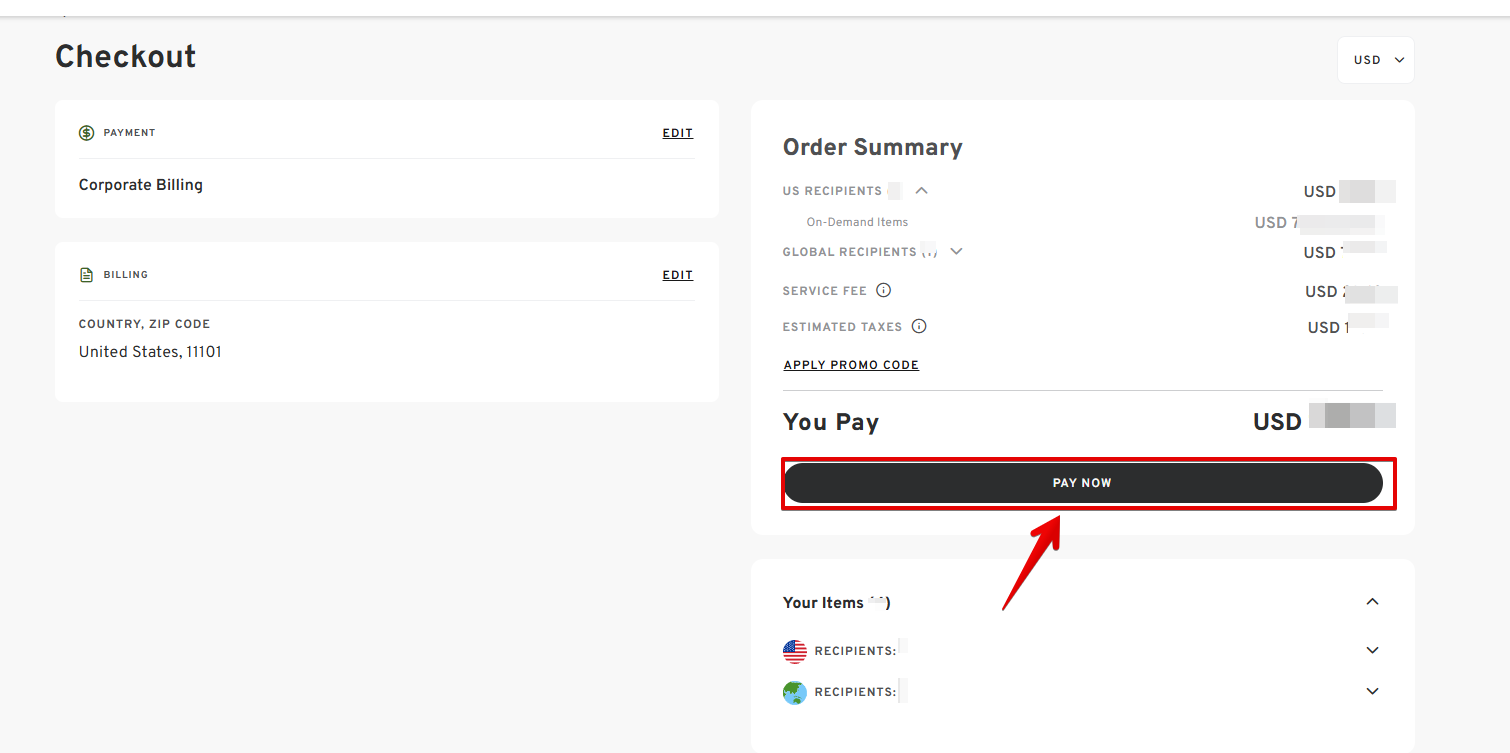Image resolution: width=1510 pixels, height=753 pixels.
Task: Show Service Fee info tooltip icon
Action: coord(883,291)
